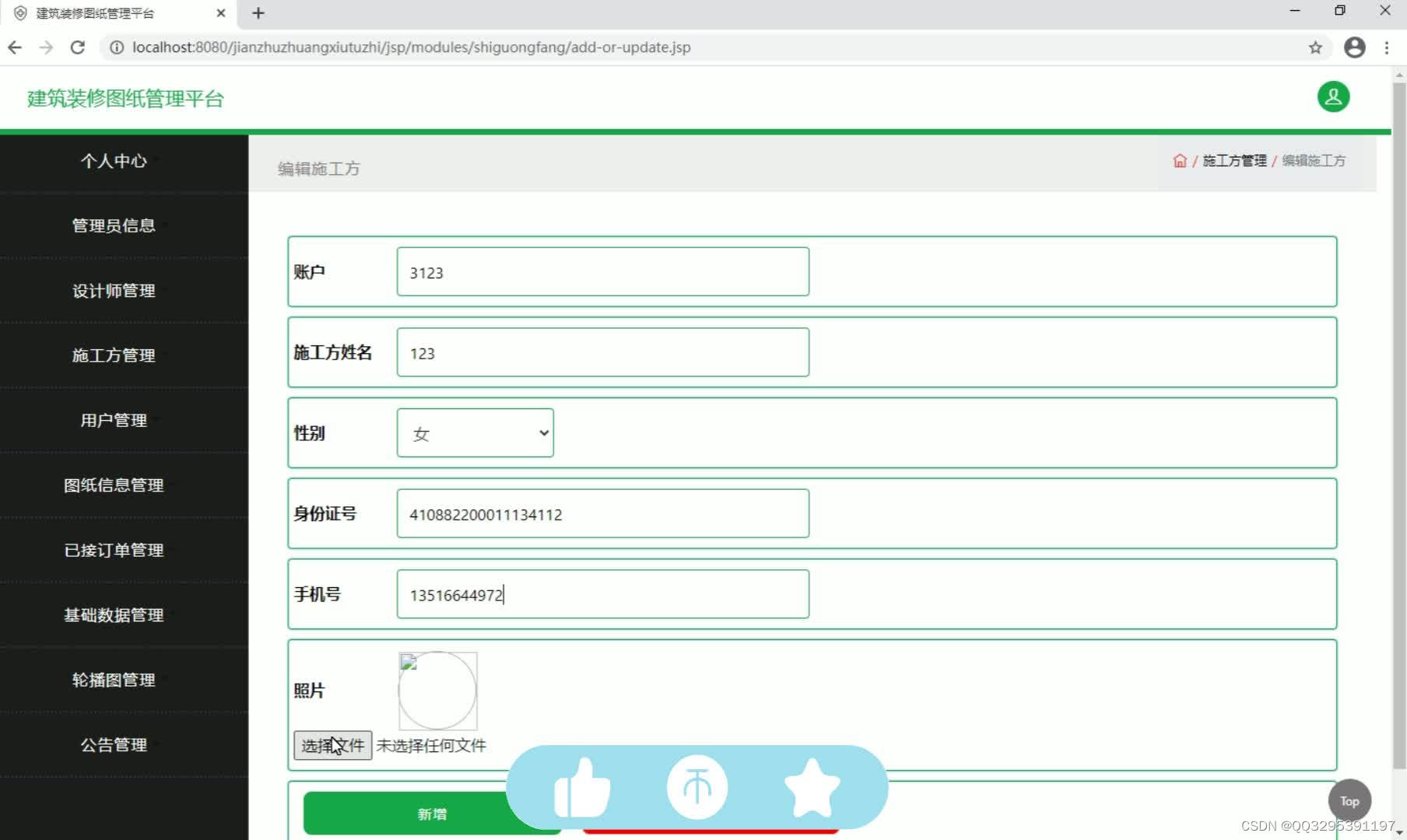
Task: Open 轮播图管理 in the sidebar
Action: point(114,681)
